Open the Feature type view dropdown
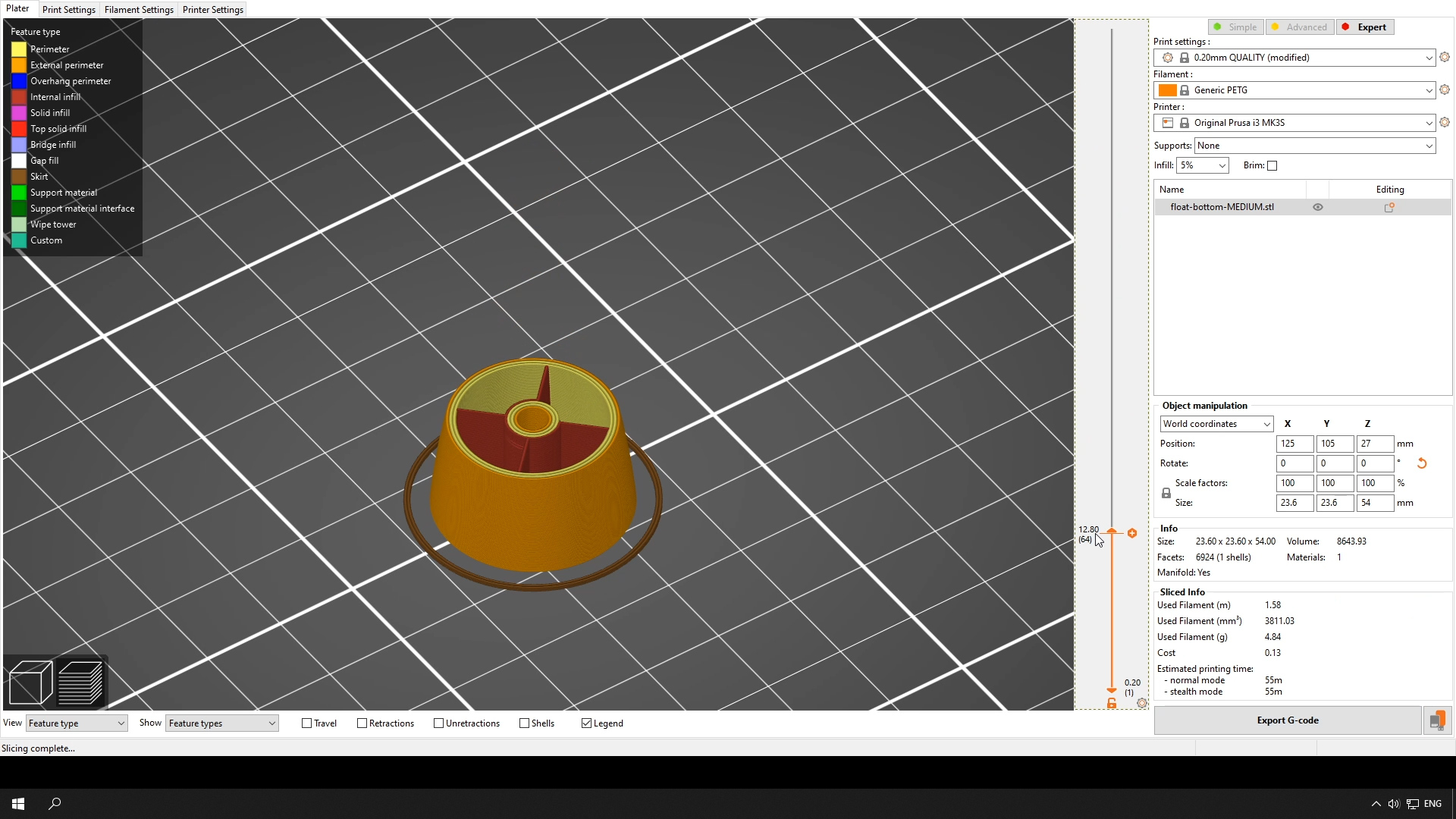 coord(77,723)
